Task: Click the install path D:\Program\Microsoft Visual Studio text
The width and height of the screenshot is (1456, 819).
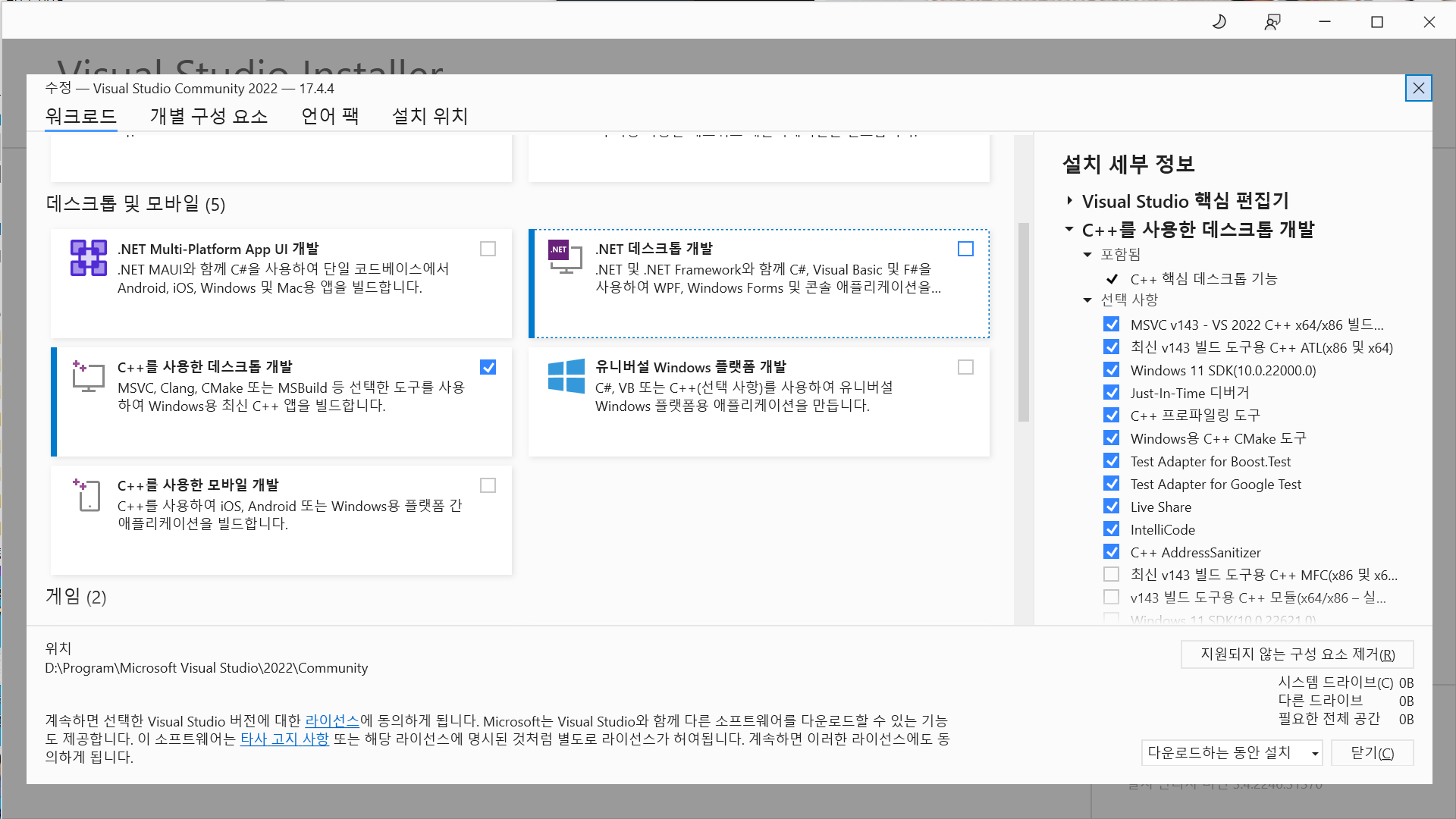Action: [206, 668]
